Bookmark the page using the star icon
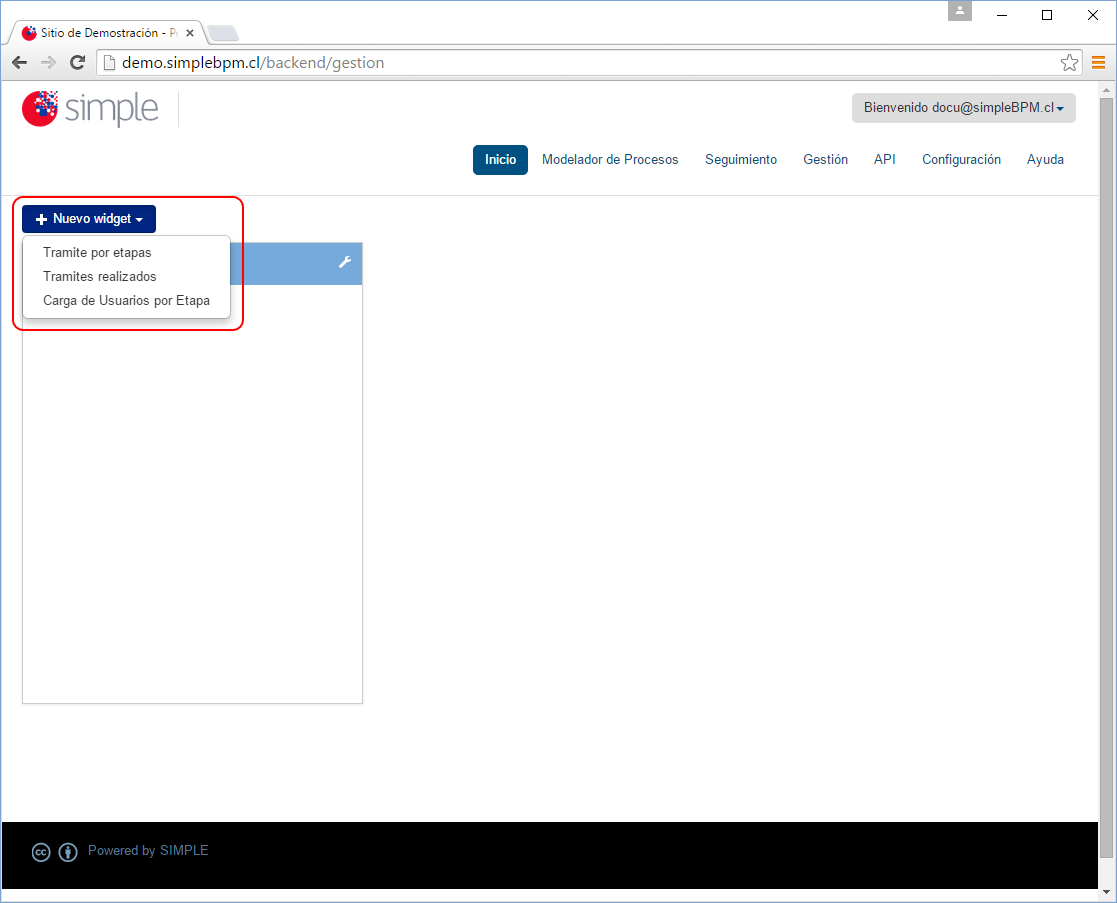This screenshot has width=1117, height=903. coord(1069,62)
